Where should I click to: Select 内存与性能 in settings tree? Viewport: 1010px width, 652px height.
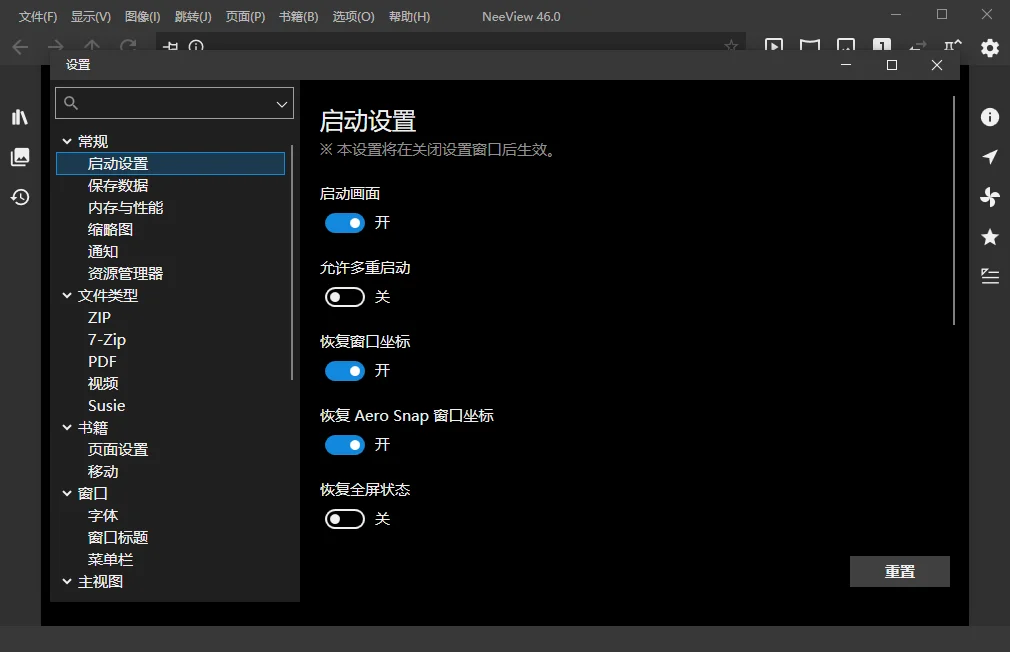[x=126, y=207]
